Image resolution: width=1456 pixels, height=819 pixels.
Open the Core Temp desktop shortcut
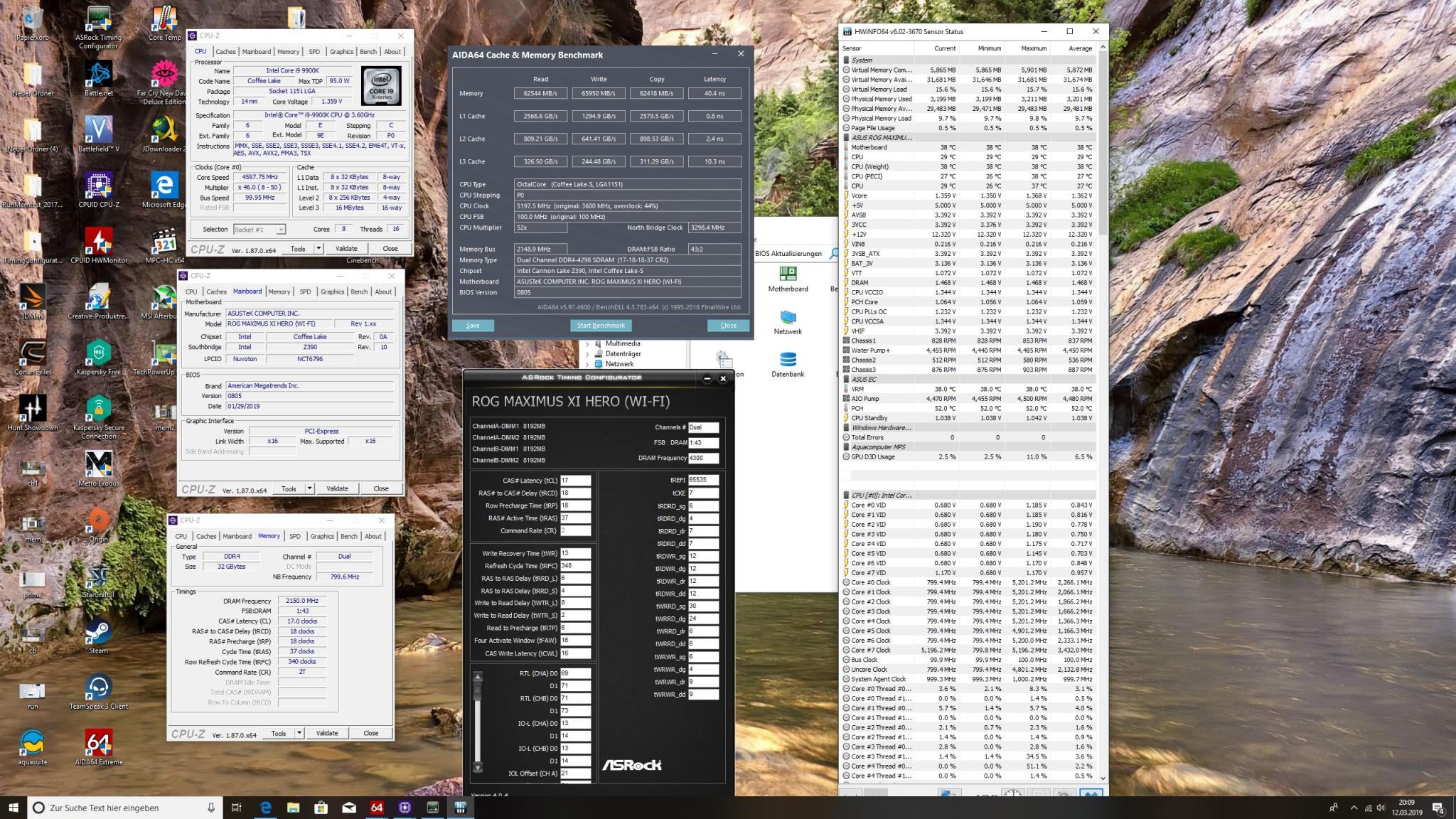point(165,23)
